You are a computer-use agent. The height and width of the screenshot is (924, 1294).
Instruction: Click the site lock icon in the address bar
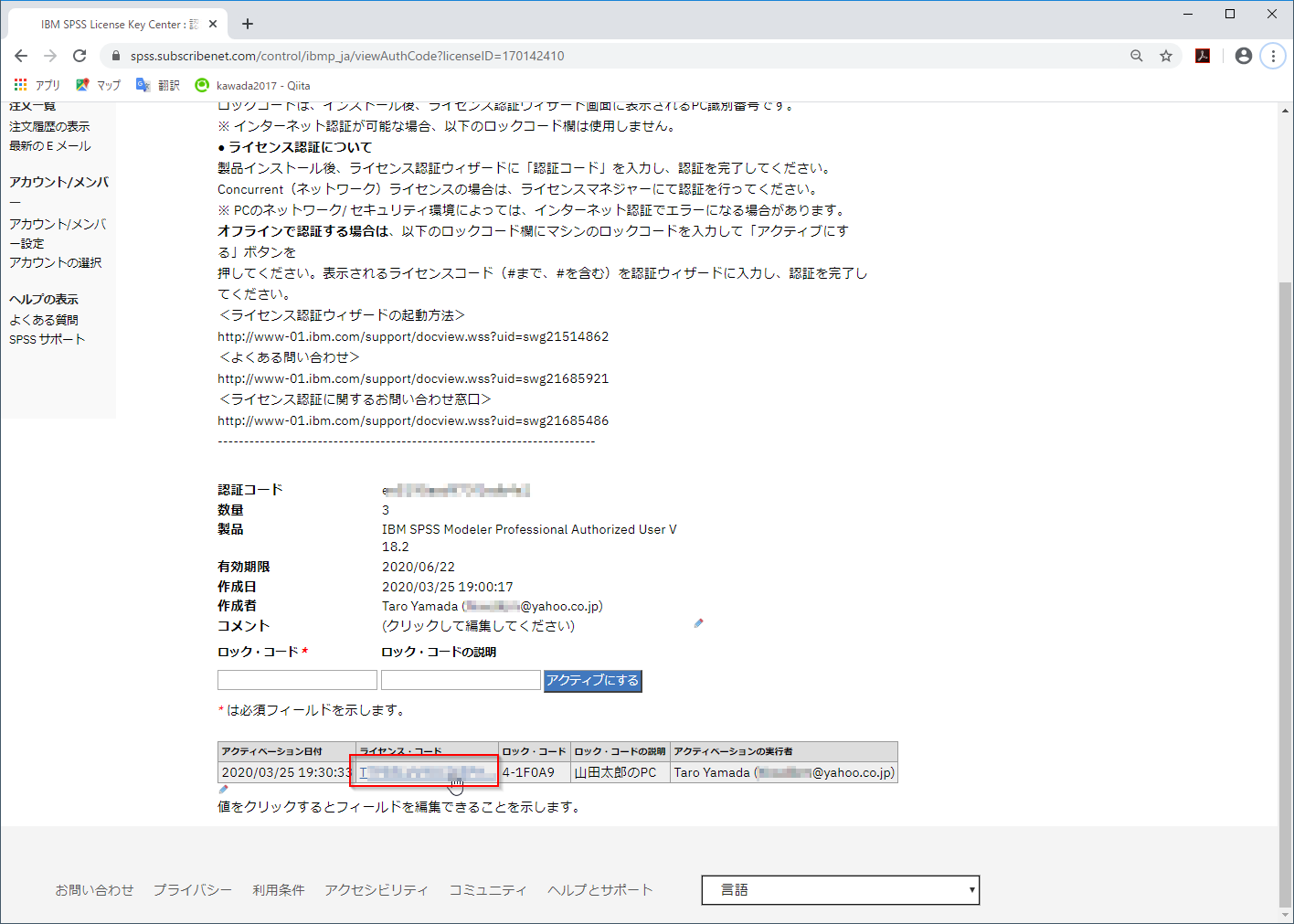(x=116, y=56)
